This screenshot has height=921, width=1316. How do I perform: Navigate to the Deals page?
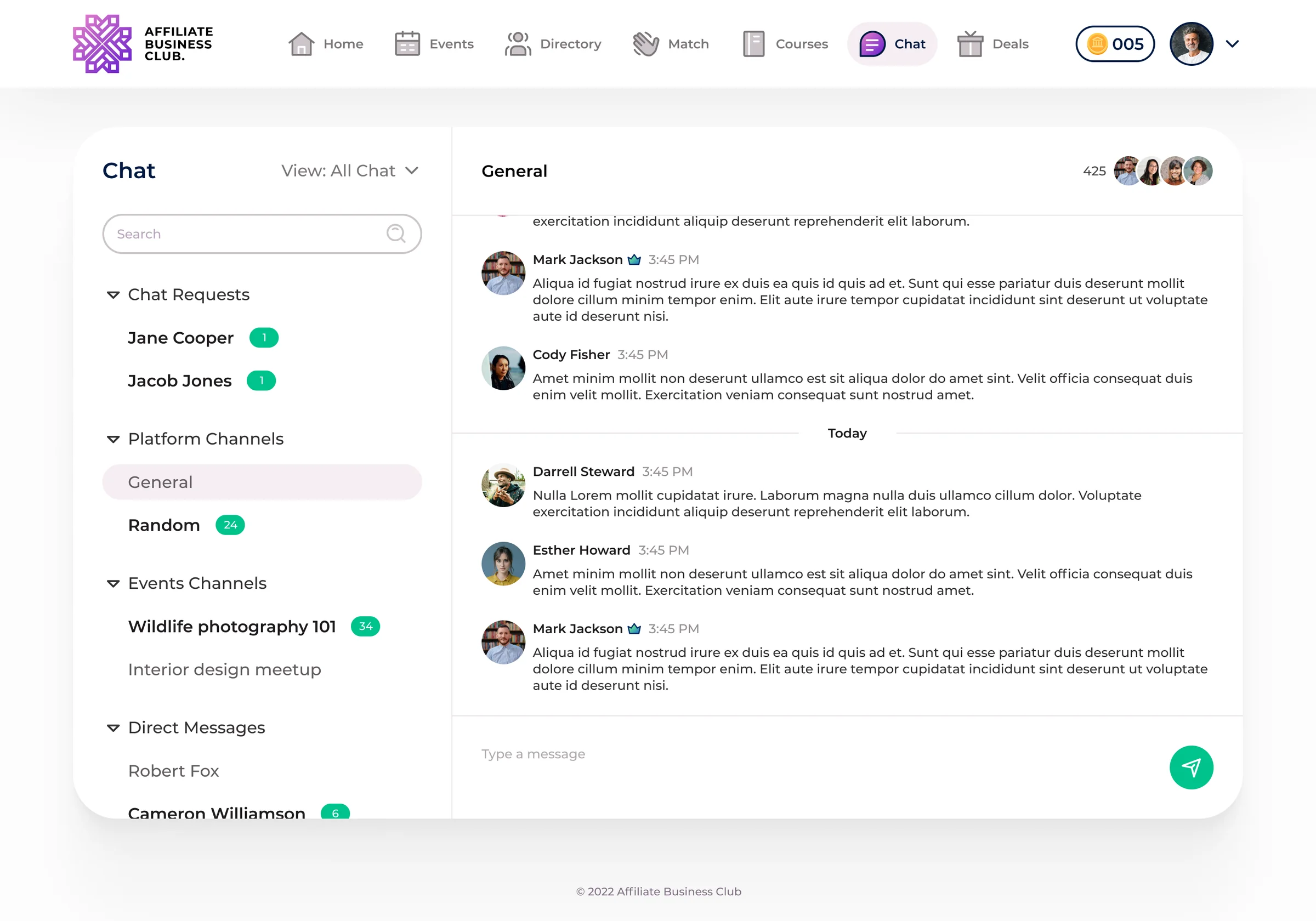992,43
